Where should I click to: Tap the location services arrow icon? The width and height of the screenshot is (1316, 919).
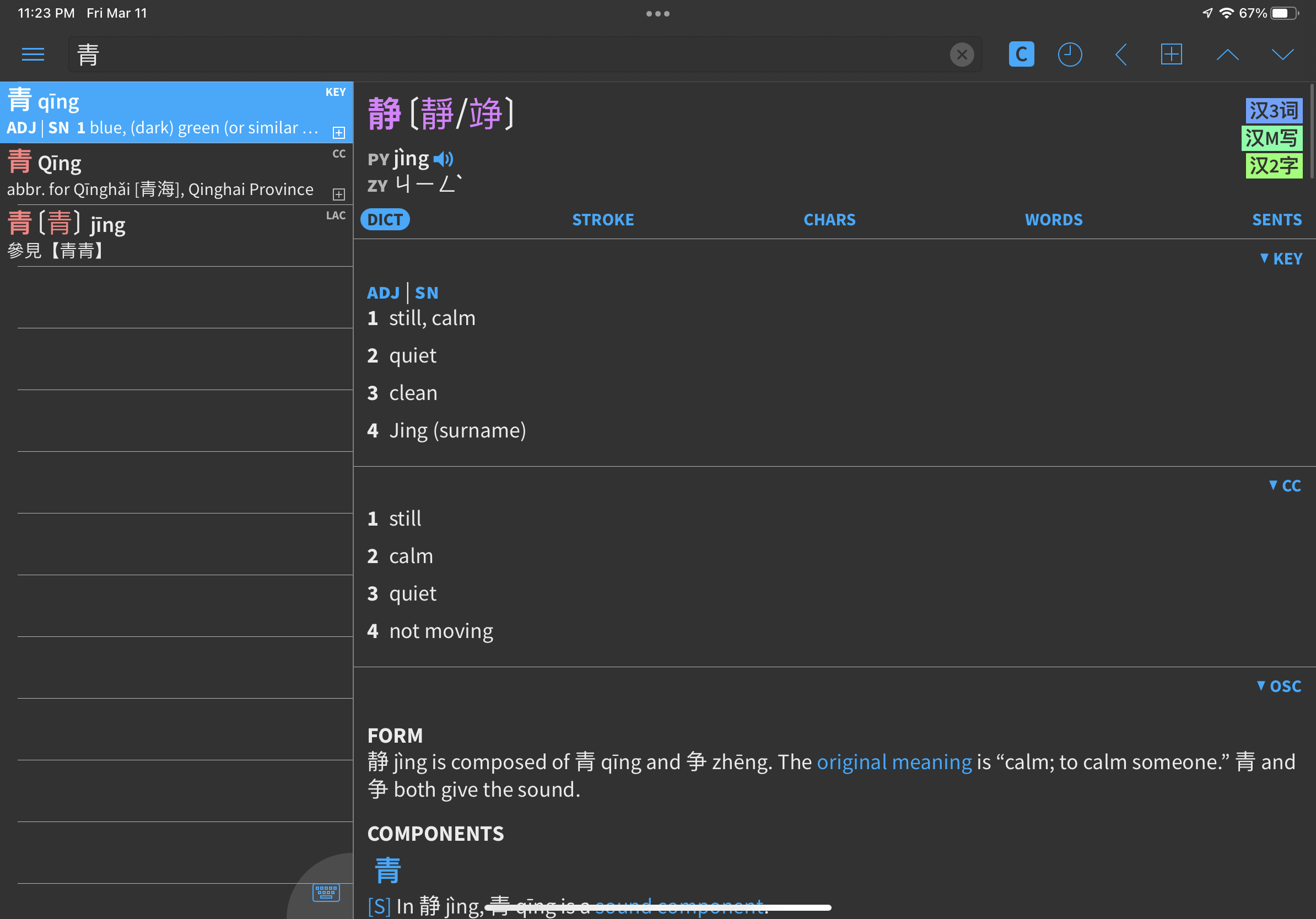[1207, 13]
